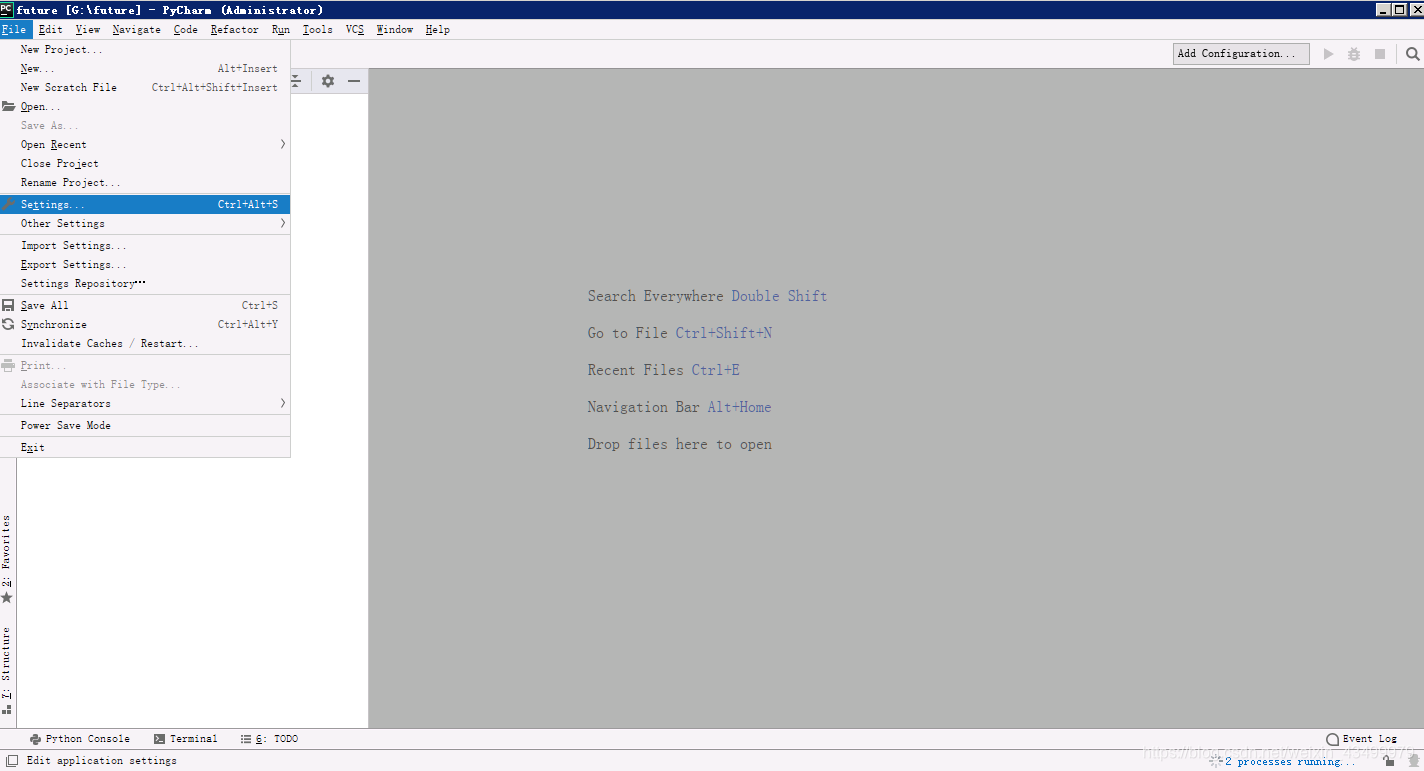Hide the Project tool window with minus icon
The height and width of the screenshot is (771, 1424).
(x=354, y=81)
